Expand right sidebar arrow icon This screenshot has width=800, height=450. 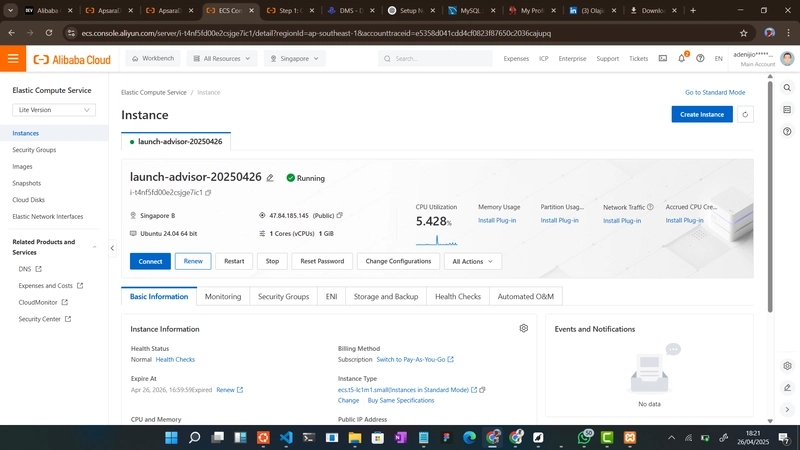point(787,409)
